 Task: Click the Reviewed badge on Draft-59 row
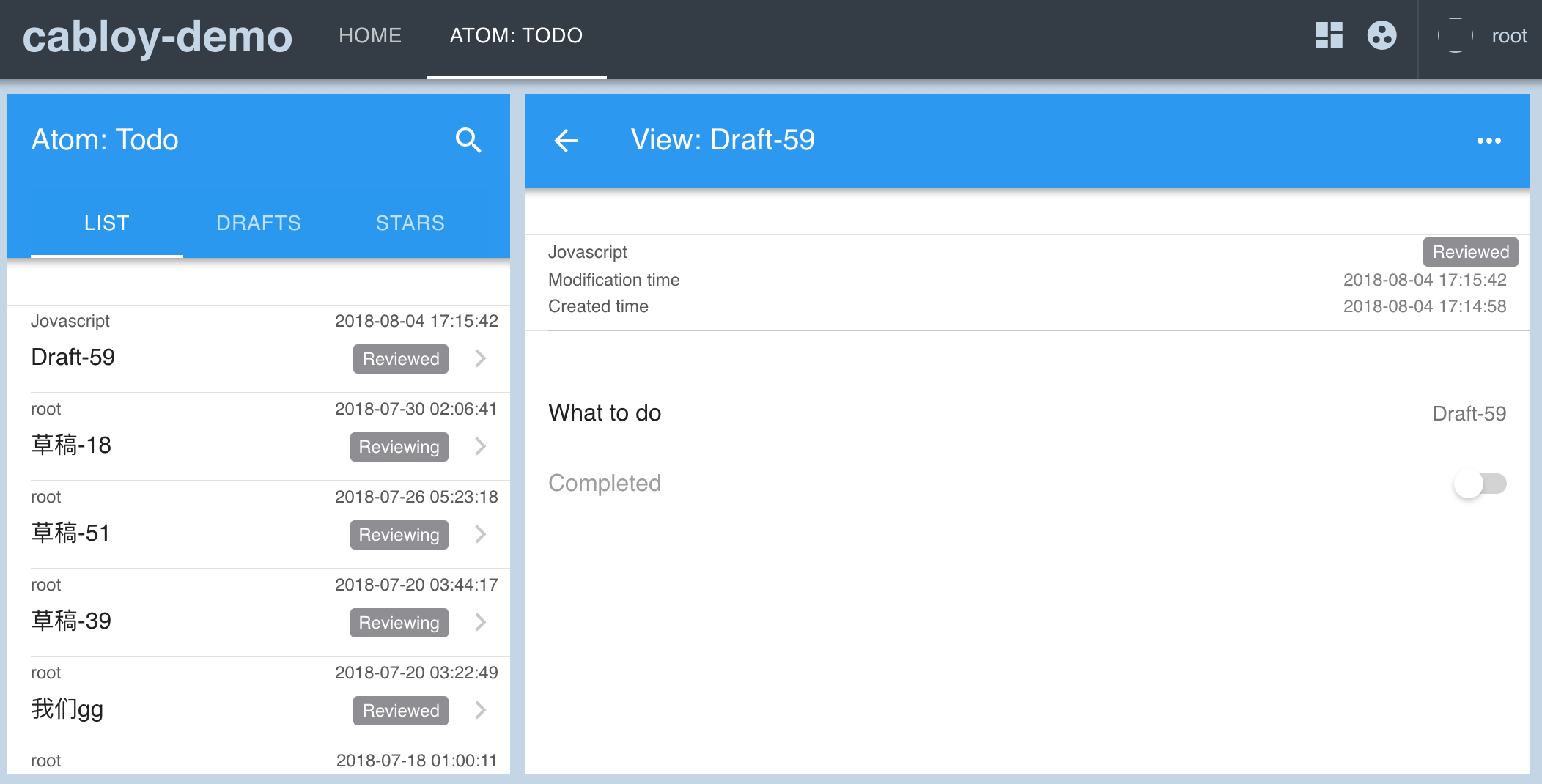point(401,359)
